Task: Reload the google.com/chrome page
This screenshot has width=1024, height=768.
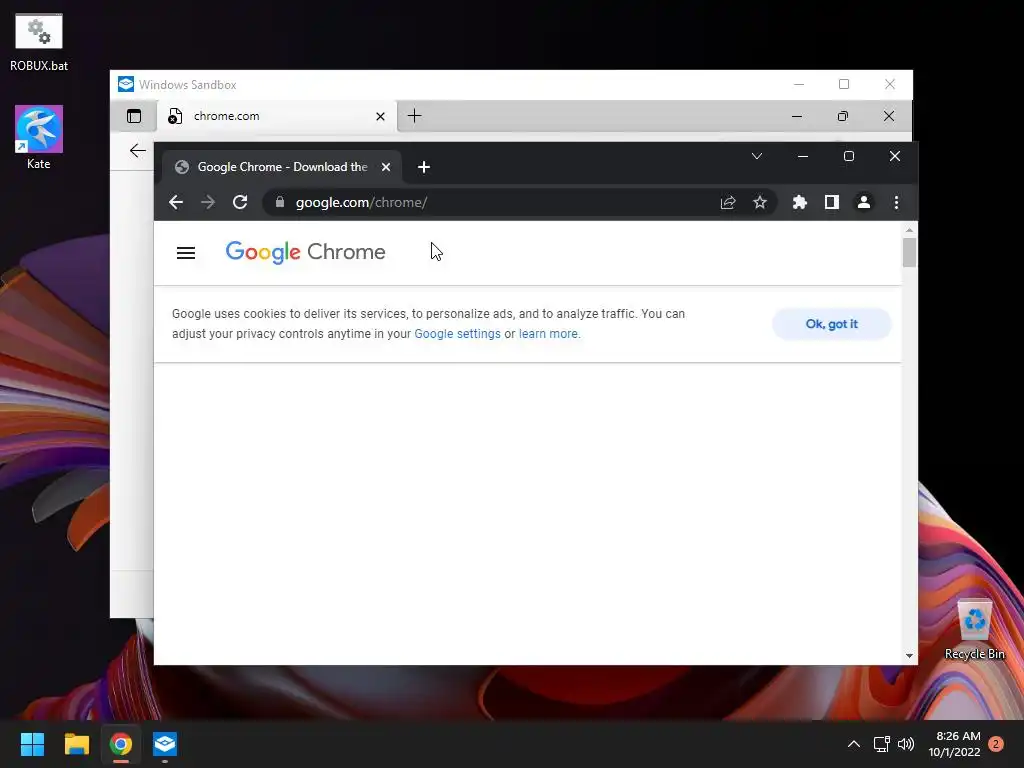Action: coord(240,202)
